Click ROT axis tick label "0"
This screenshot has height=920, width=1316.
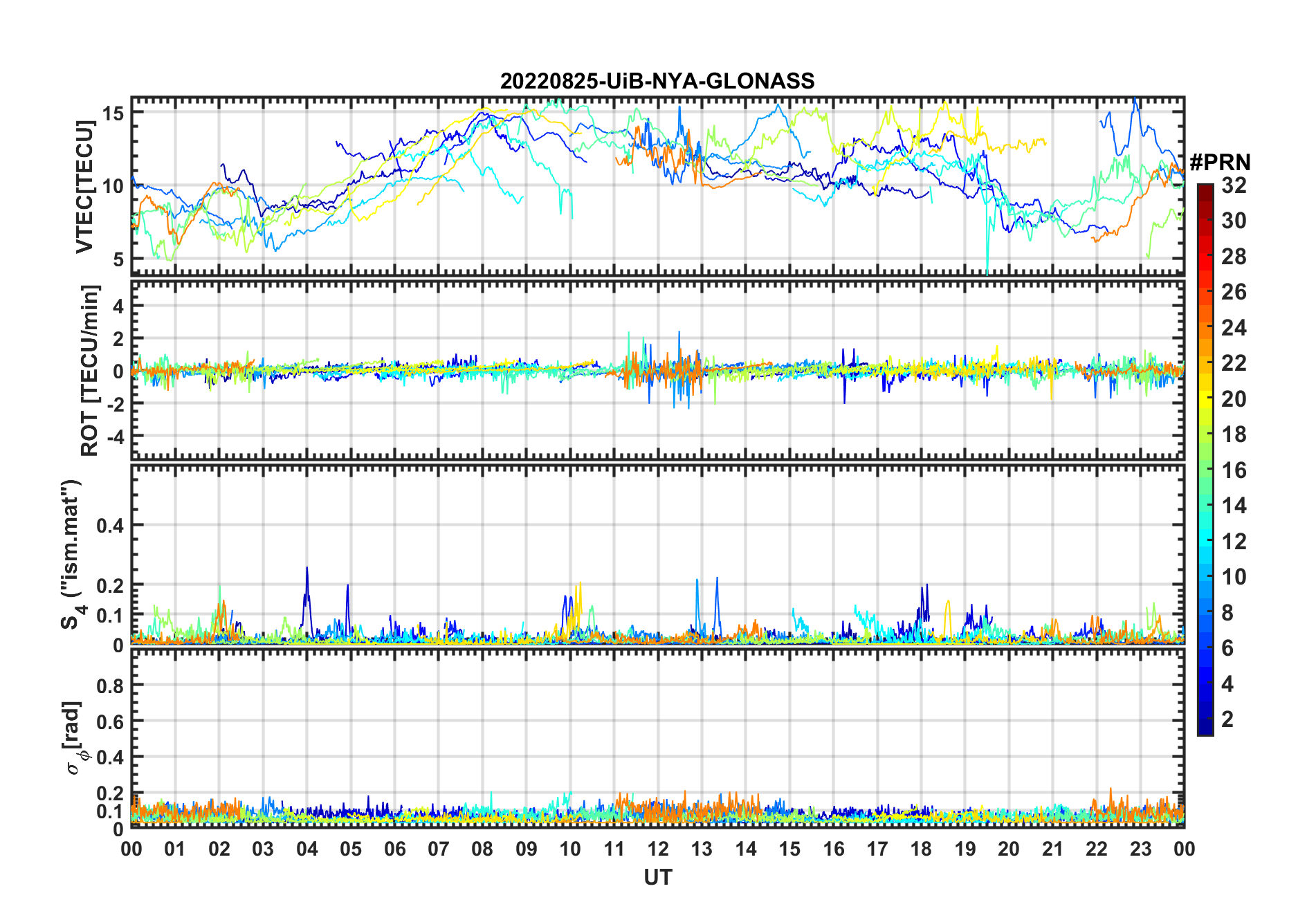(x=118, y=371)
